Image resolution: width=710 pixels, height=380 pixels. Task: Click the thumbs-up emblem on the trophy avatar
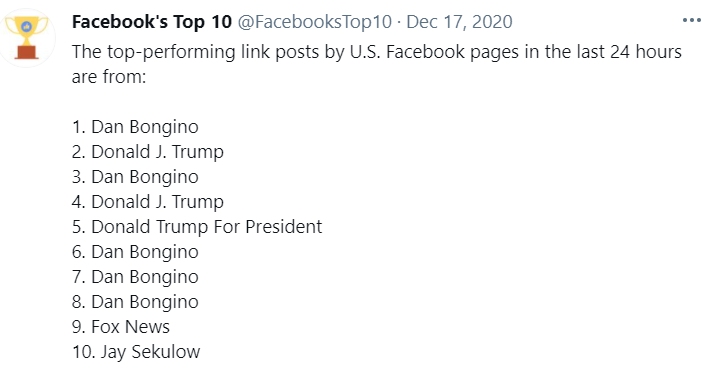(27, 26)
